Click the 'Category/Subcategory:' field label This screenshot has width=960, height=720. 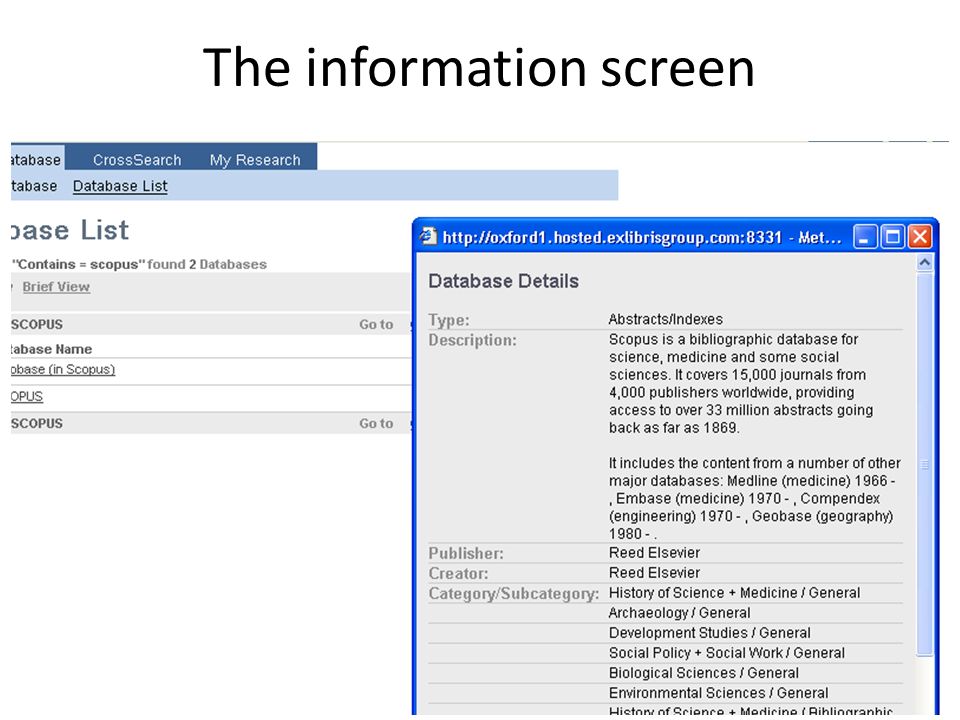514,593
